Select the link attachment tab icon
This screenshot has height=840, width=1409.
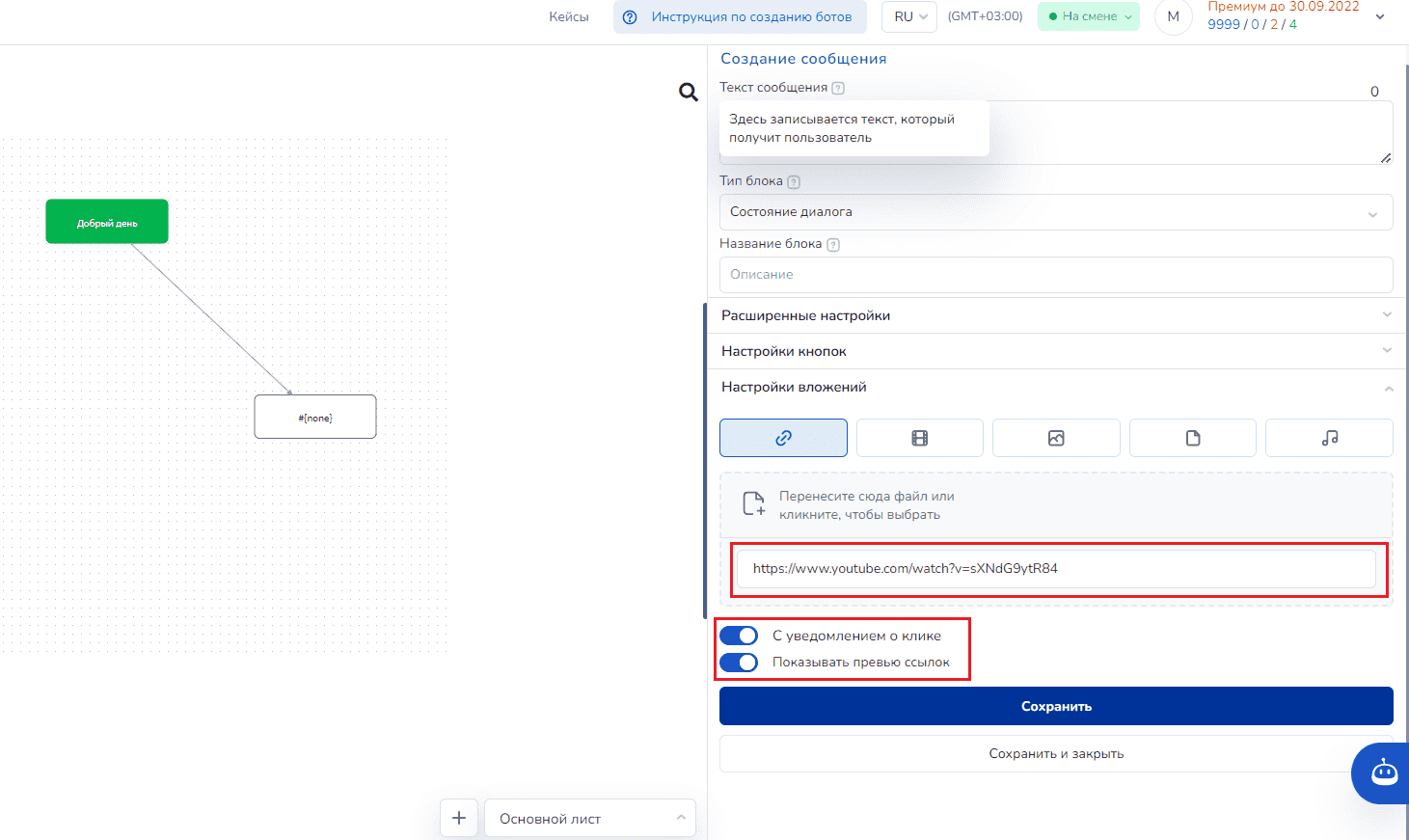tap(783, 438)
